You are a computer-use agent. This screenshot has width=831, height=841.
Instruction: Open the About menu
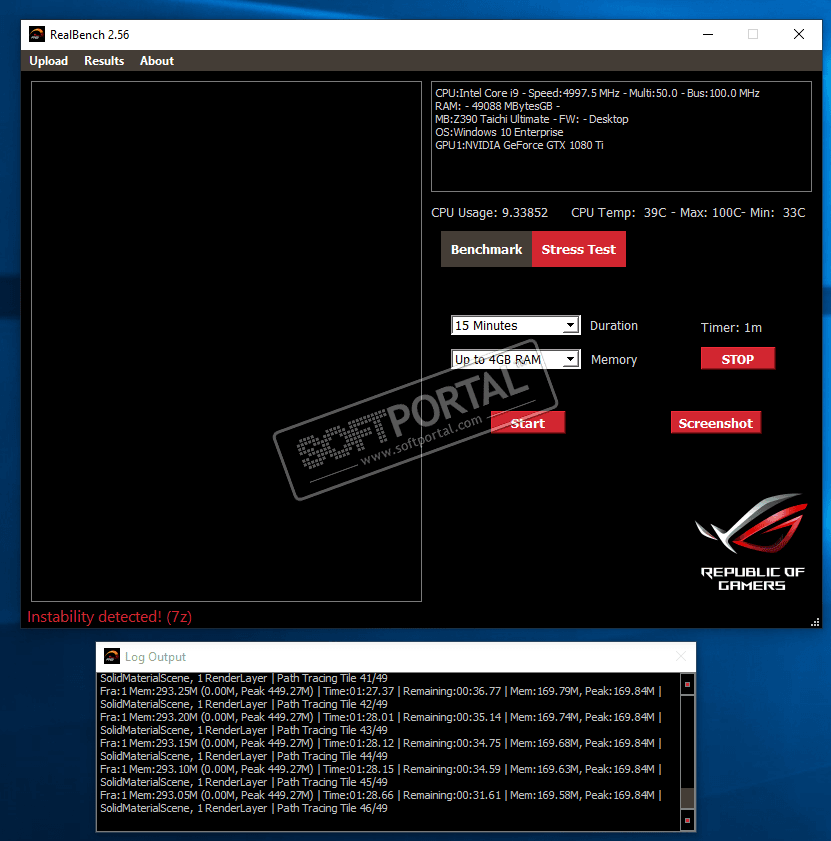click(157, 61)
